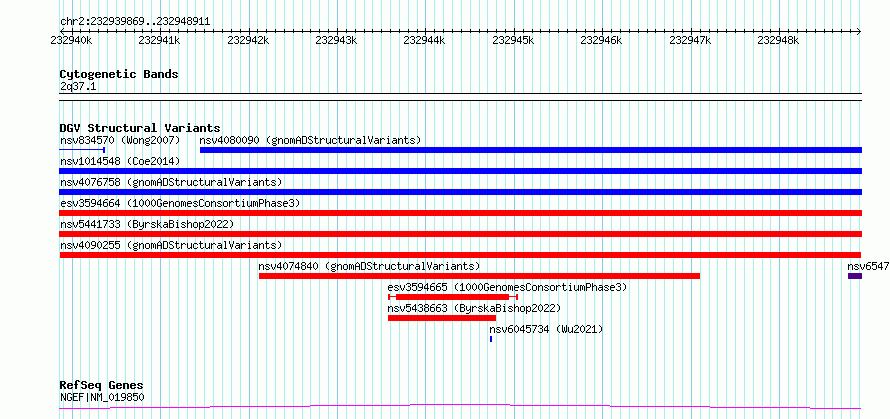This screenshot has height=419, width=890.
Task: Click the 2q37.1 band label
Action: 78,86
